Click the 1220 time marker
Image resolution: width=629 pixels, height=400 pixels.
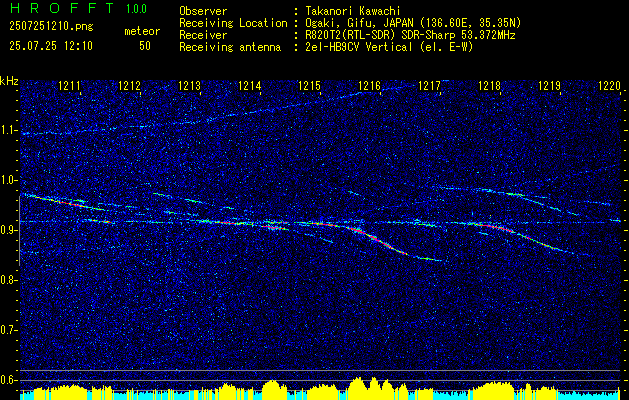point(609,86)
